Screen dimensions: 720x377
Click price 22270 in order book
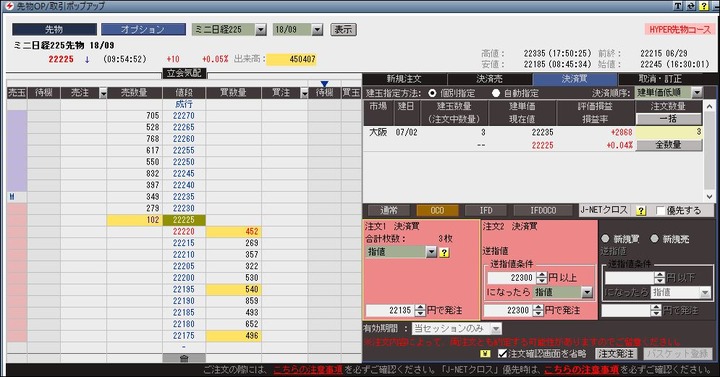pos(184,116)
